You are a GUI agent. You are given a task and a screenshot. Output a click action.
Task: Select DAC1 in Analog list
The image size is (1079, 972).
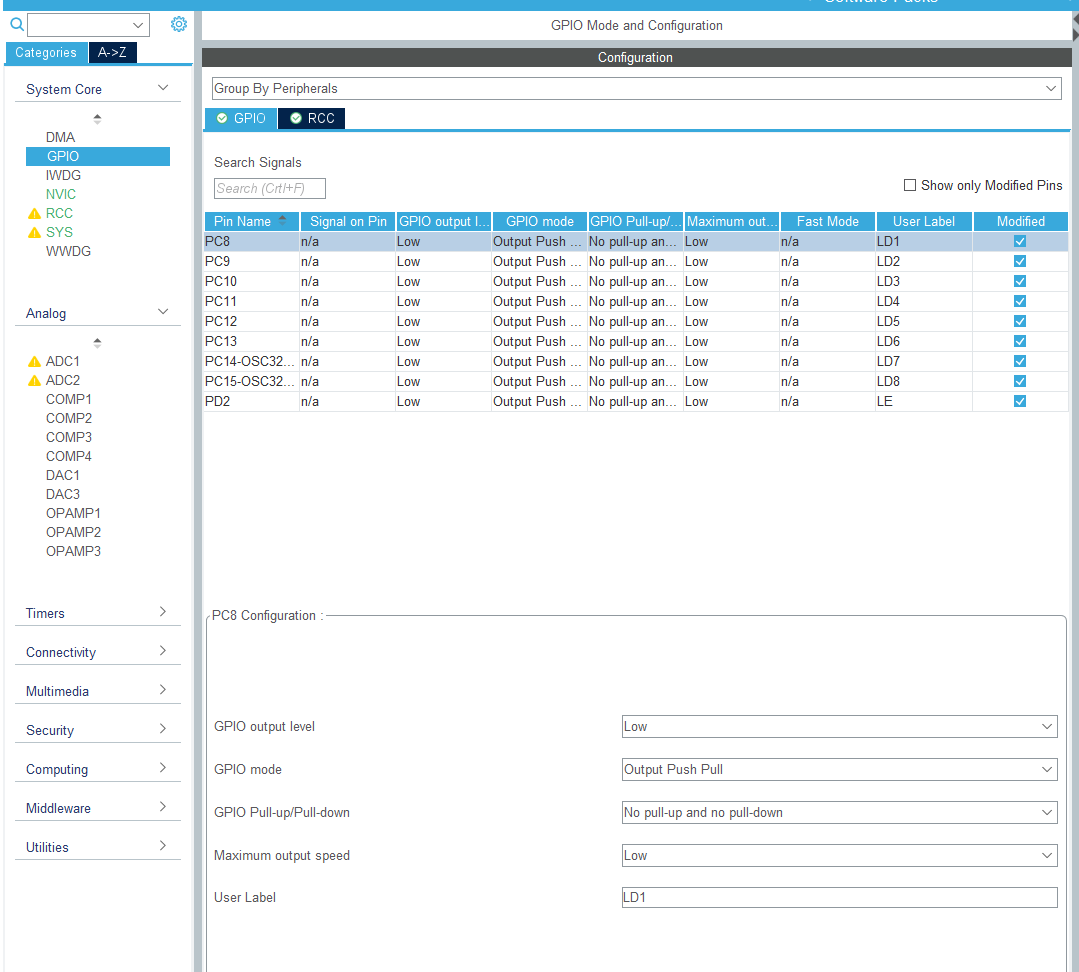click(63, 475)
